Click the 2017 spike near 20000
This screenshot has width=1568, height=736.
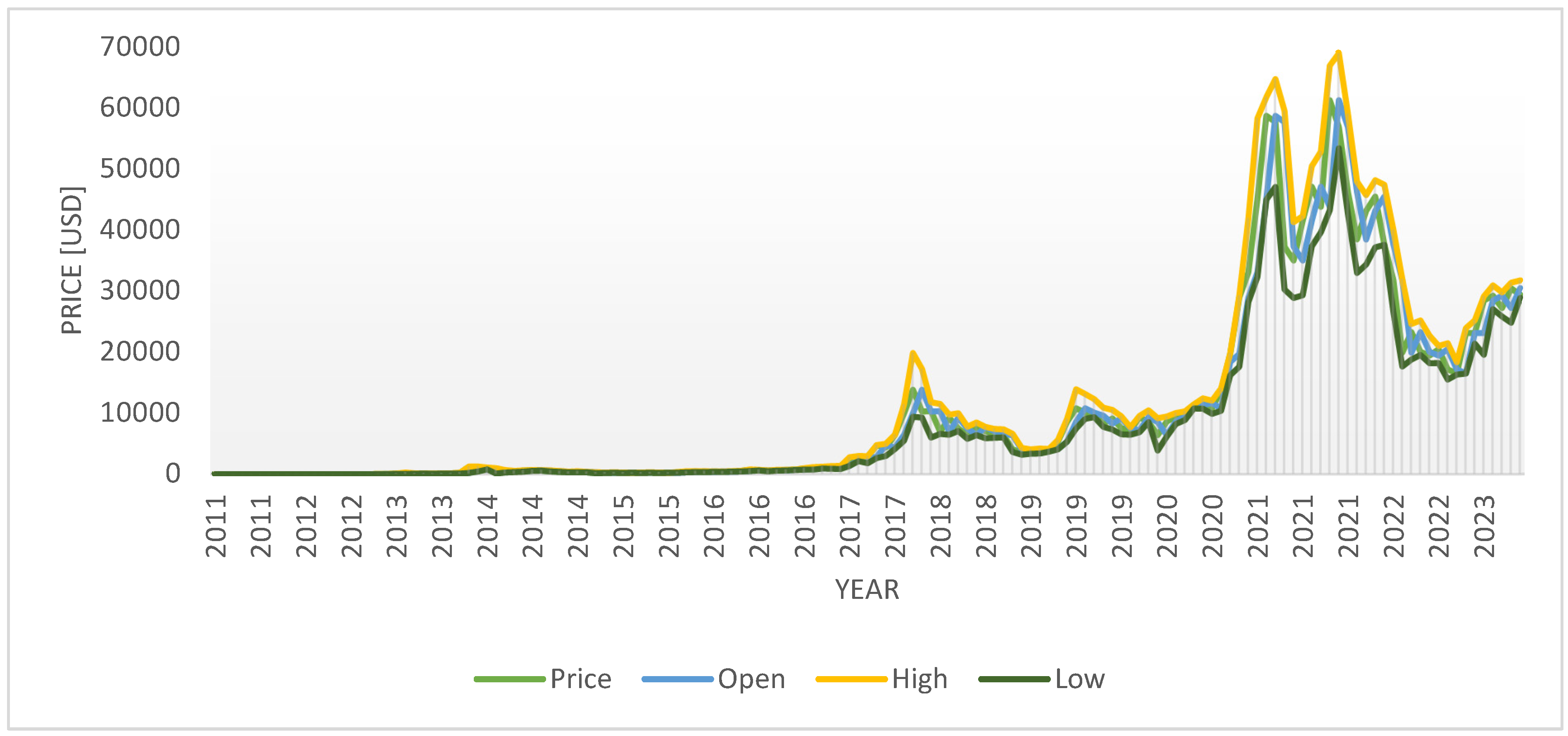coord(912,353)
